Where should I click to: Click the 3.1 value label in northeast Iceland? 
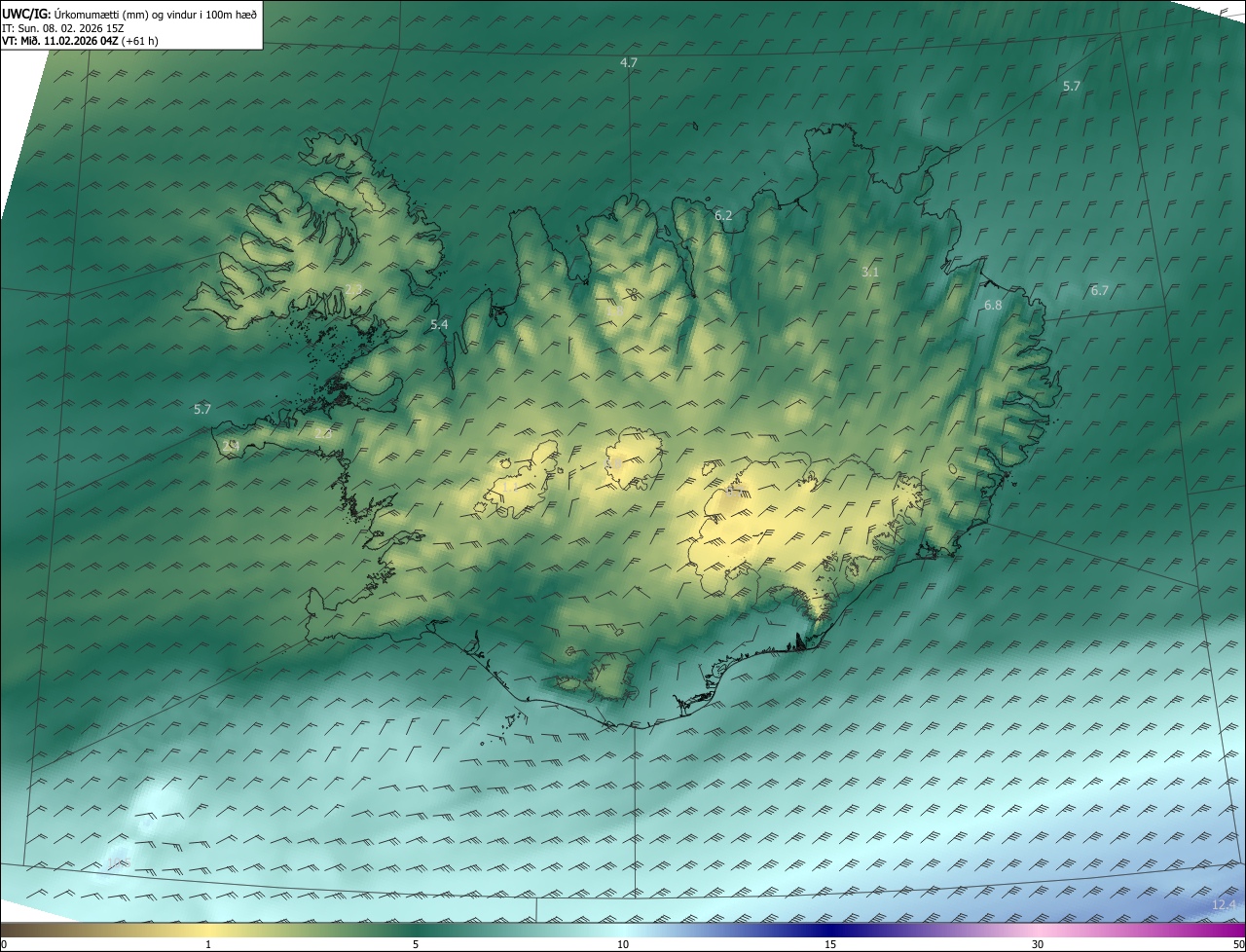[x=870, y=272]
